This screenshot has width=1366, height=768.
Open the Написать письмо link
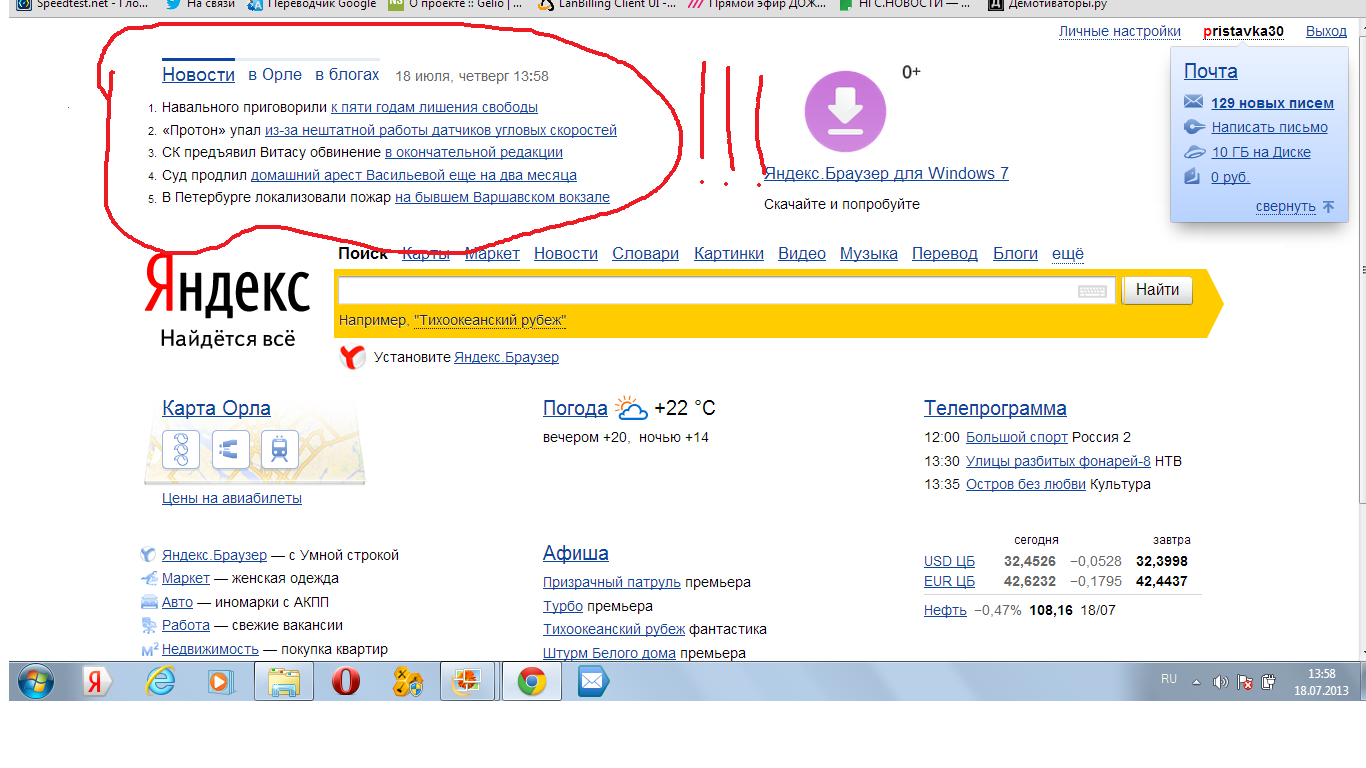[x=1269, y=127]
